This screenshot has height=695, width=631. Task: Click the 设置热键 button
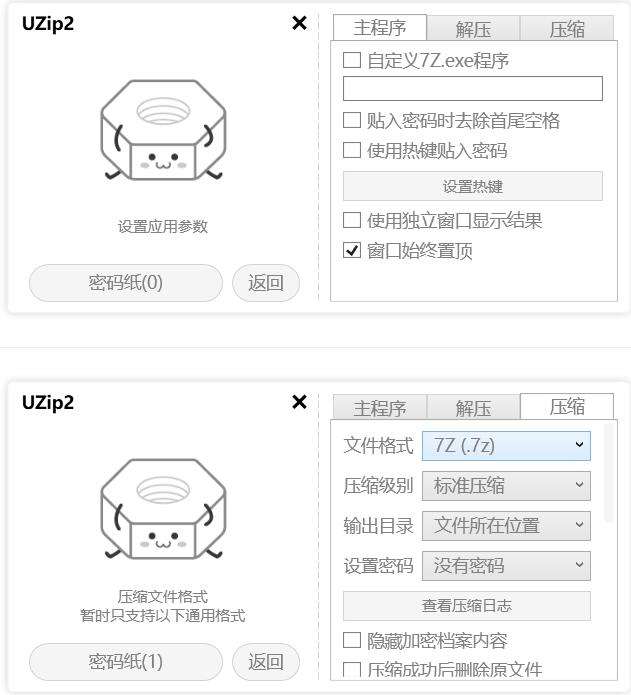[x=473, y=186]
